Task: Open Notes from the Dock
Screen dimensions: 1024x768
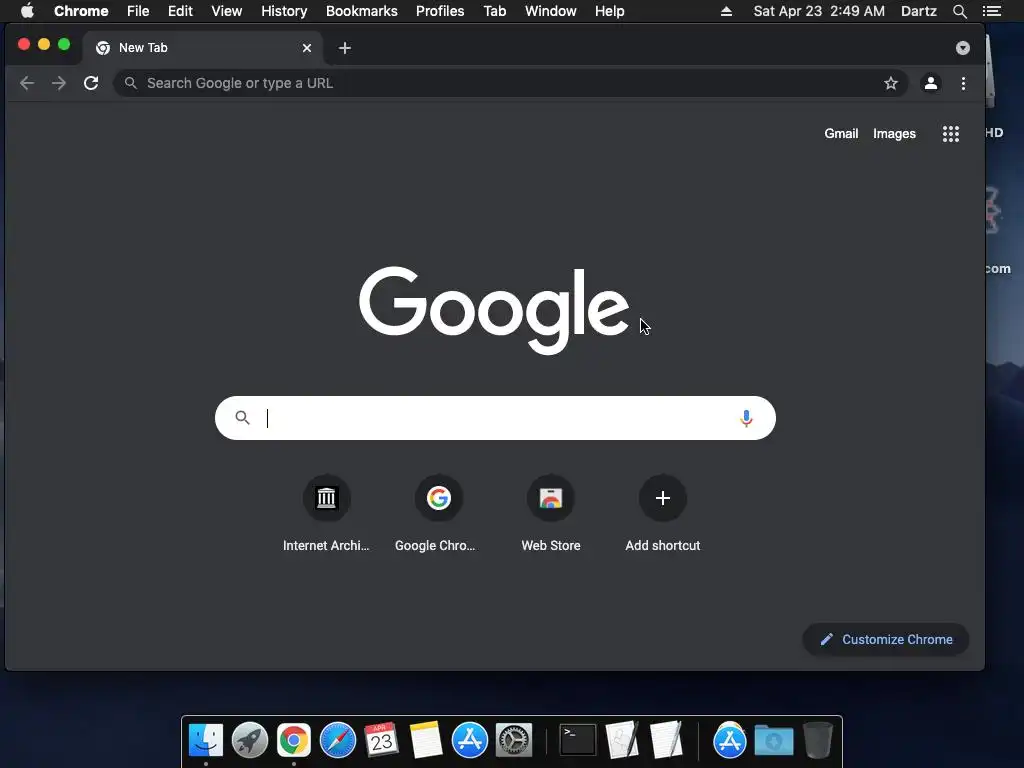Action: [x=426, y=741]
